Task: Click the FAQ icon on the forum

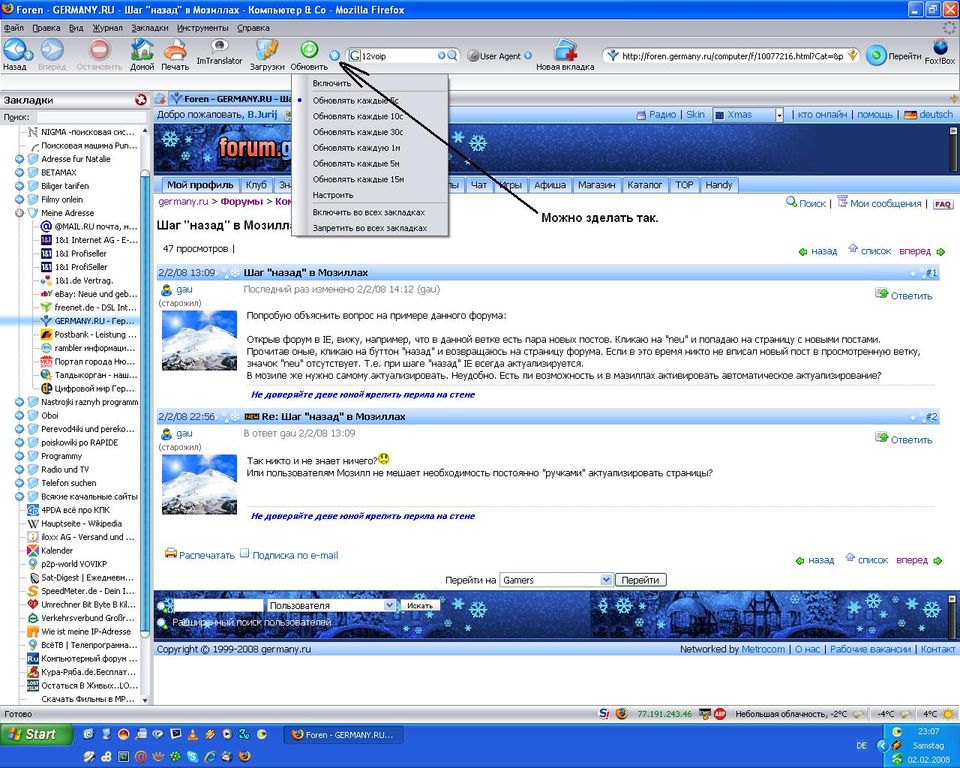Action: tap(942, 204)
